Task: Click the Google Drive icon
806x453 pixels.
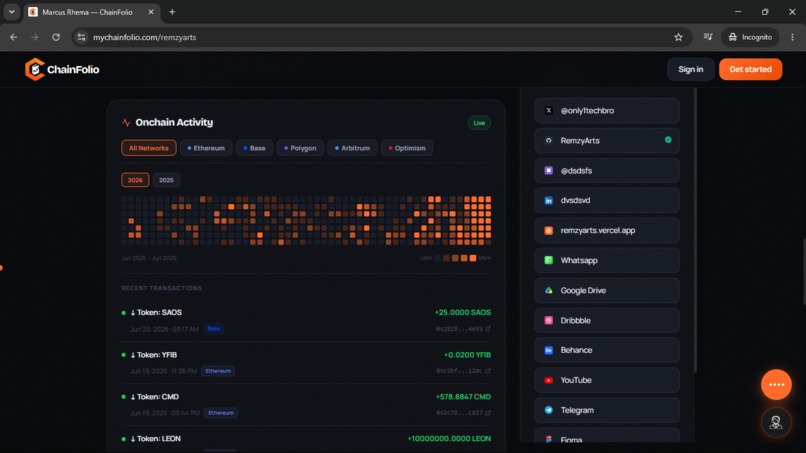Action: (x=548, y=291)
